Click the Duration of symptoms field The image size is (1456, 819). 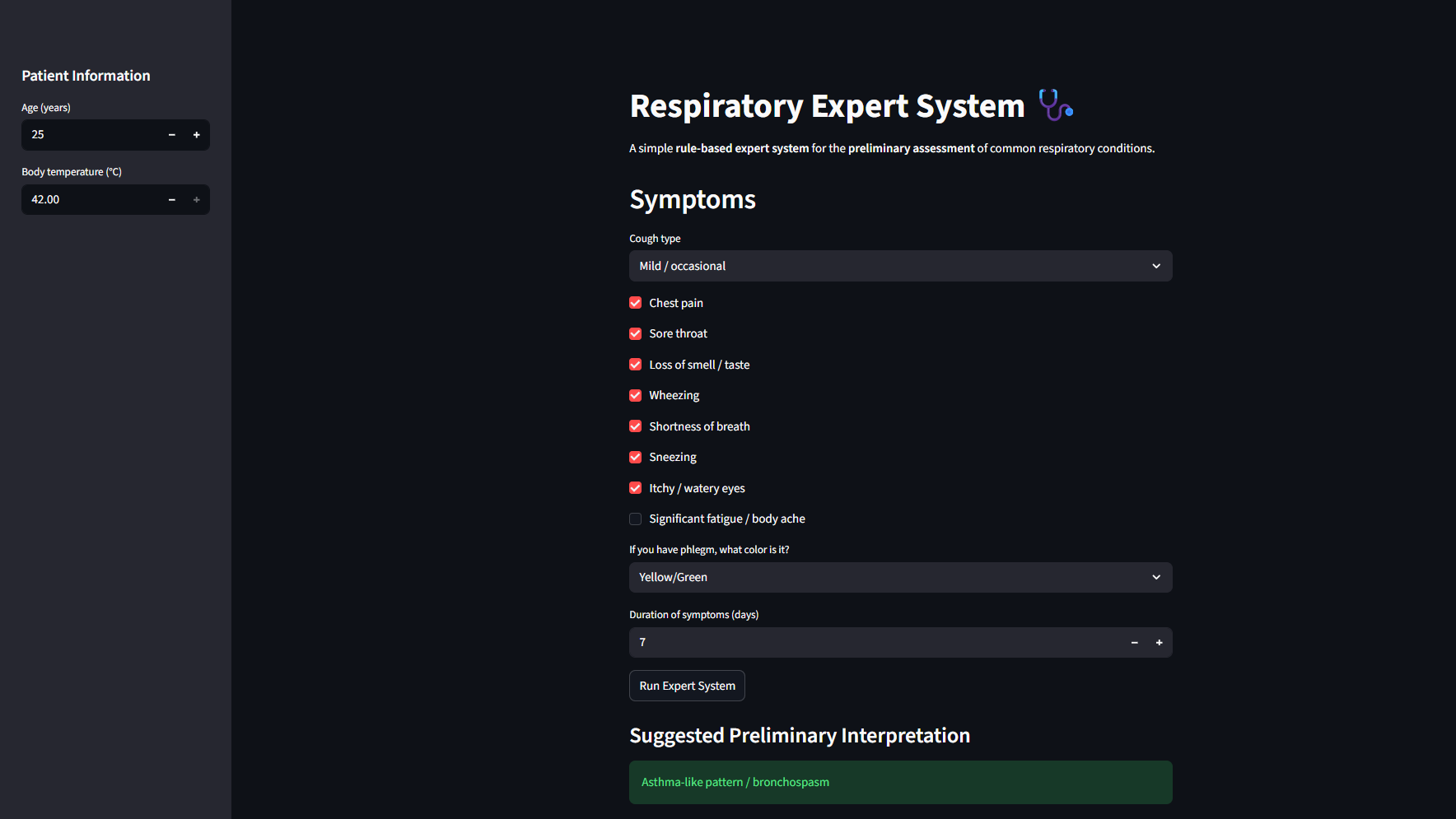coord(873,643)
